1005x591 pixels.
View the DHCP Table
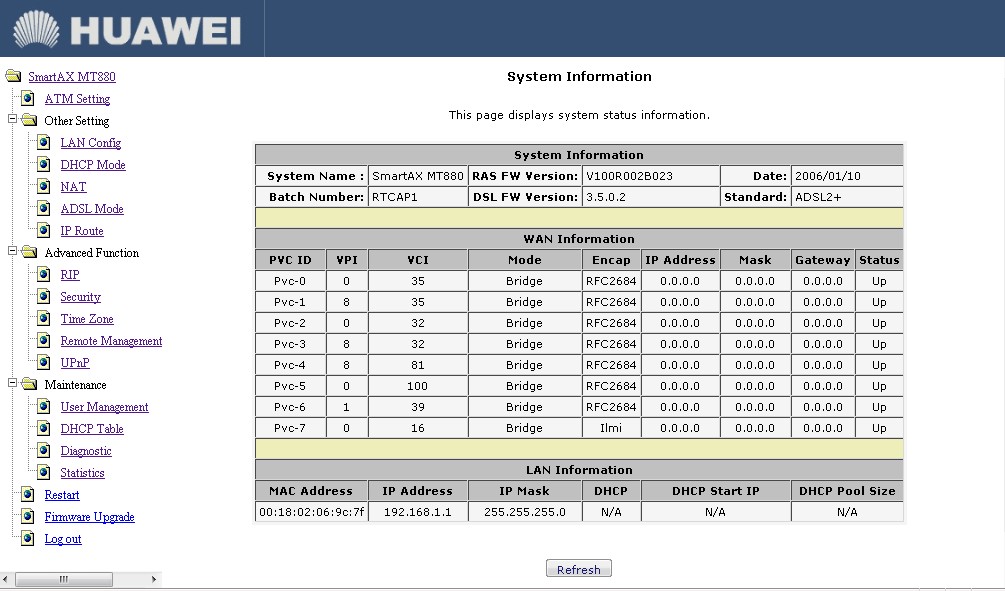92,429
